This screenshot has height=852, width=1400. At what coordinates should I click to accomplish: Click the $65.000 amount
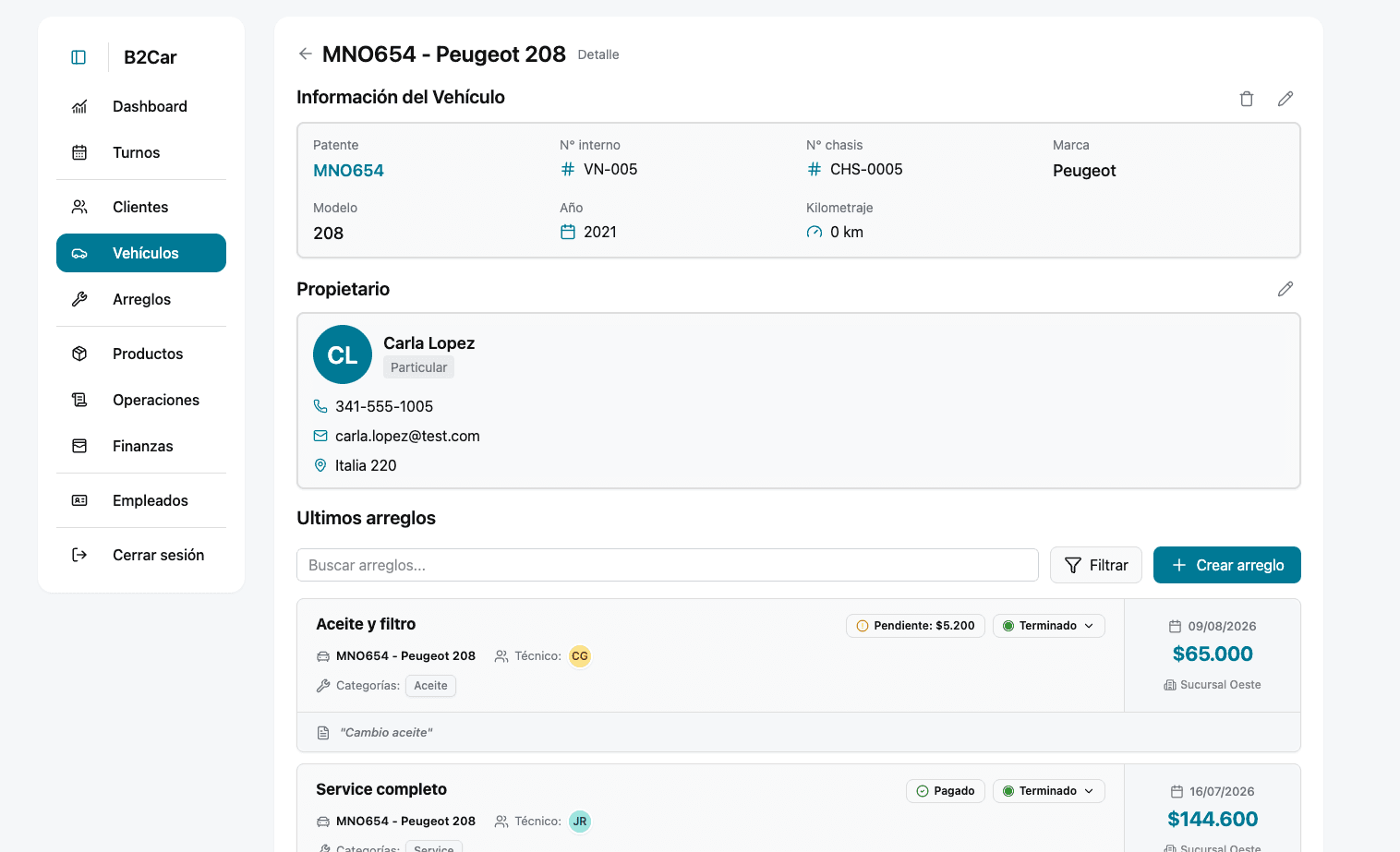(1213, 654)
